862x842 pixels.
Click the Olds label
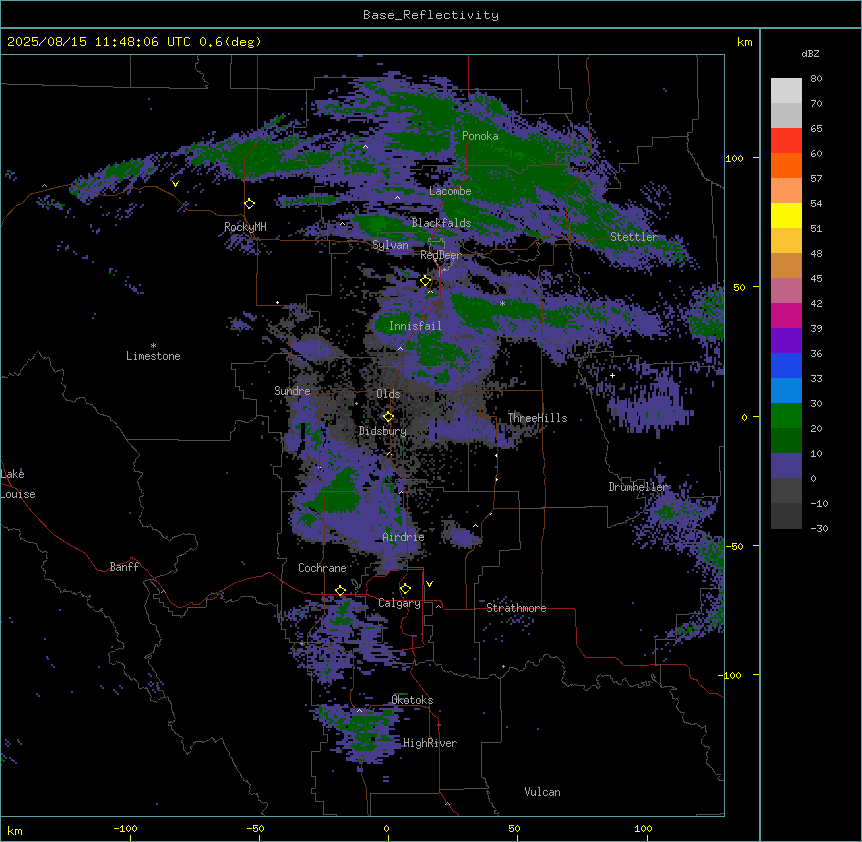coord(388,394)
